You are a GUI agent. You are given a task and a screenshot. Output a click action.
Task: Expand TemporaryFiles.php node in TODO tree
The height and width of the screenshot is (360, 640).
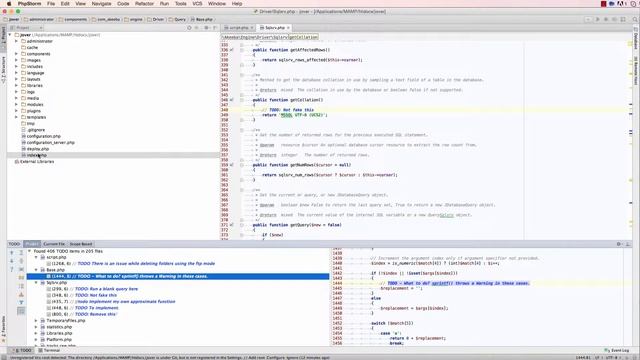point(36,320)
